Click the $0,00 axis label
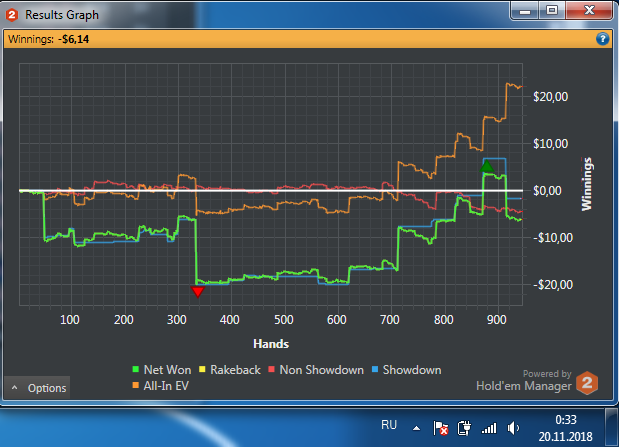619x447 pixels. (x=547, y=191)
